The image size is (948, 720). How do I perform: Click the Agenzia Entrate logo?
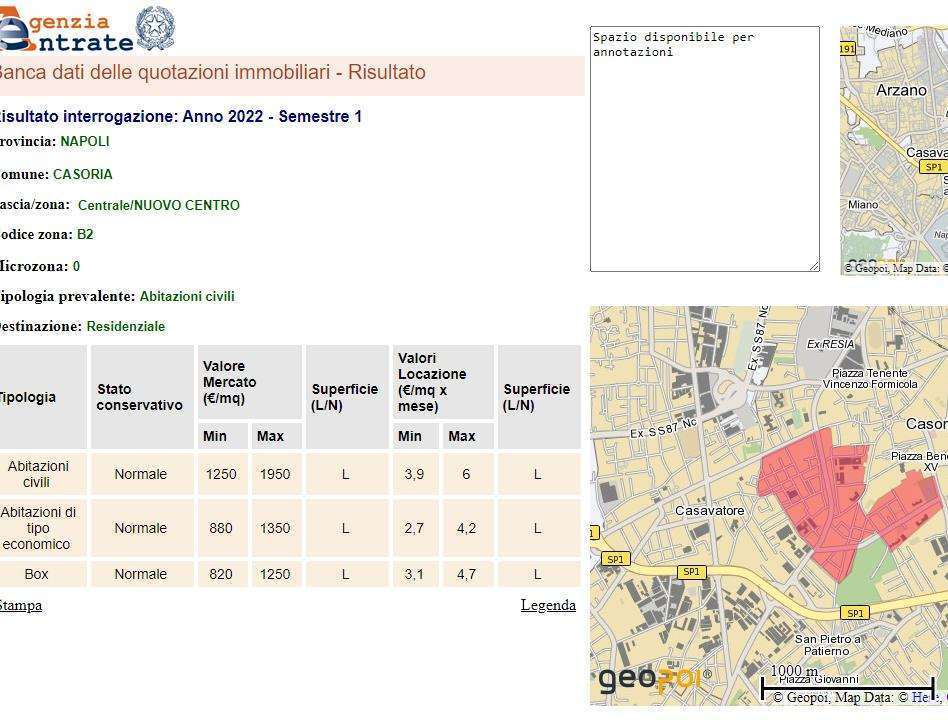[x=66, y=31]
